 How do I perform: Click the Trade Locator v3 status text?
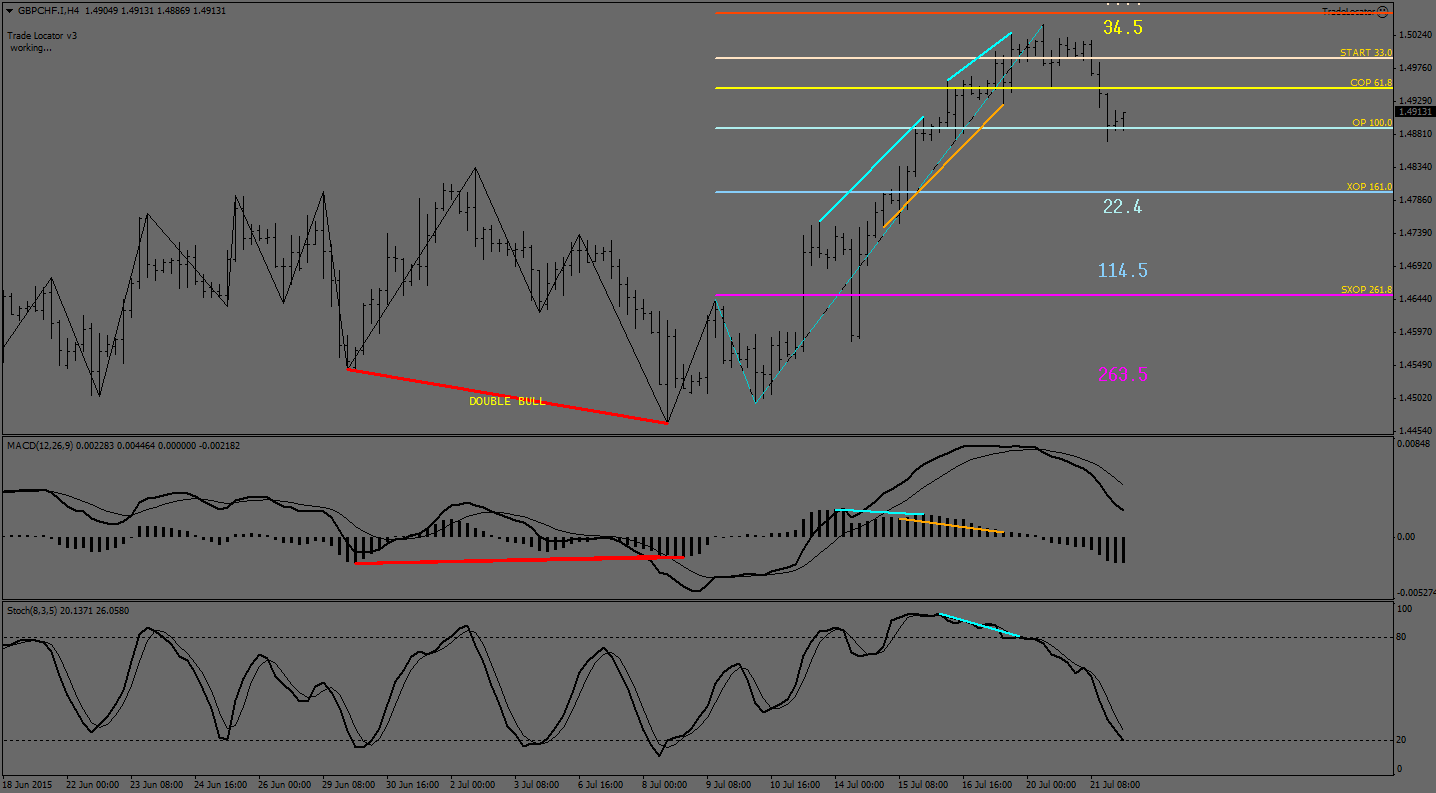[42, 35]
